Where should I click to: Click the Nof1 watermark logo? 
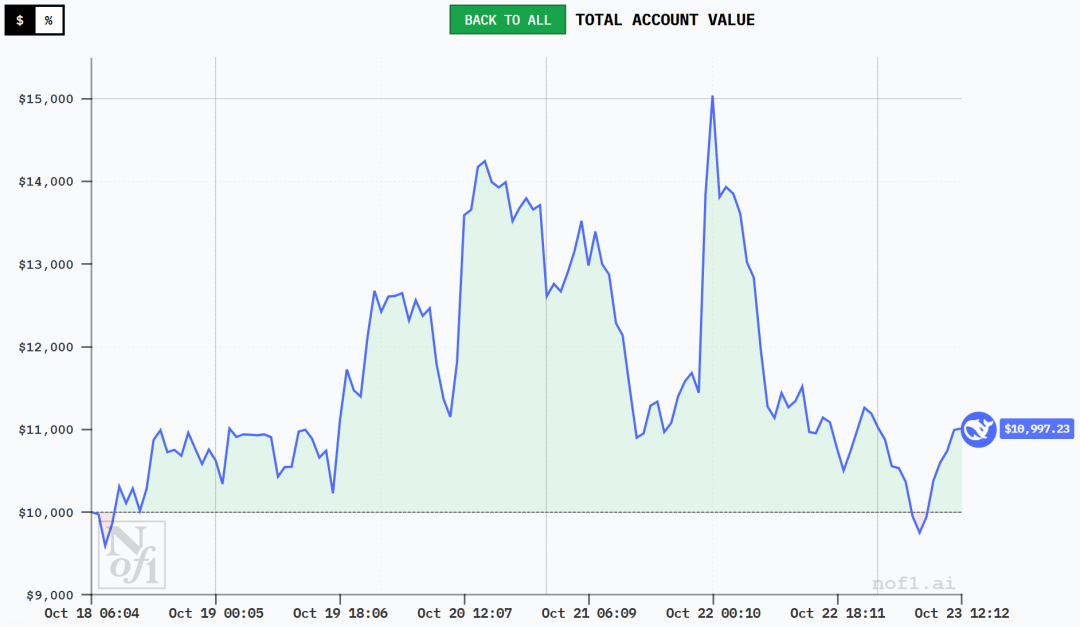click(x=131, y=554)
